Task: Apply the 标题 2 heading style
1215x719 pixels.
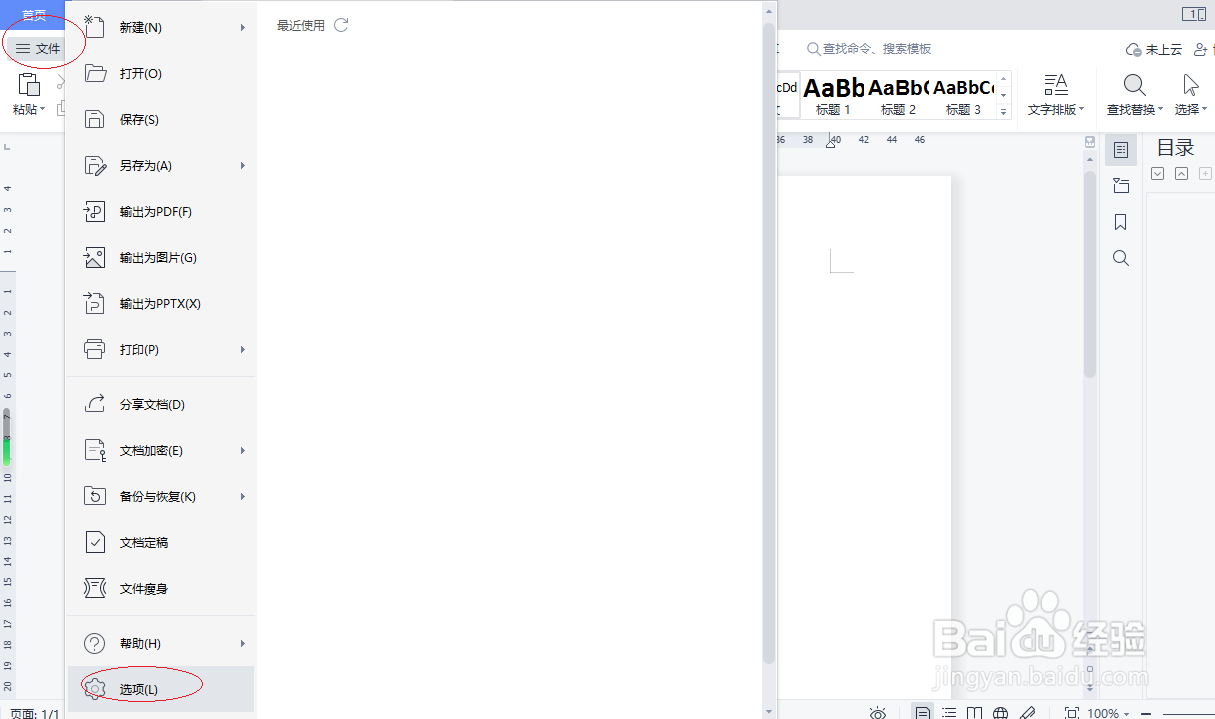Action: tap(898, 95)
